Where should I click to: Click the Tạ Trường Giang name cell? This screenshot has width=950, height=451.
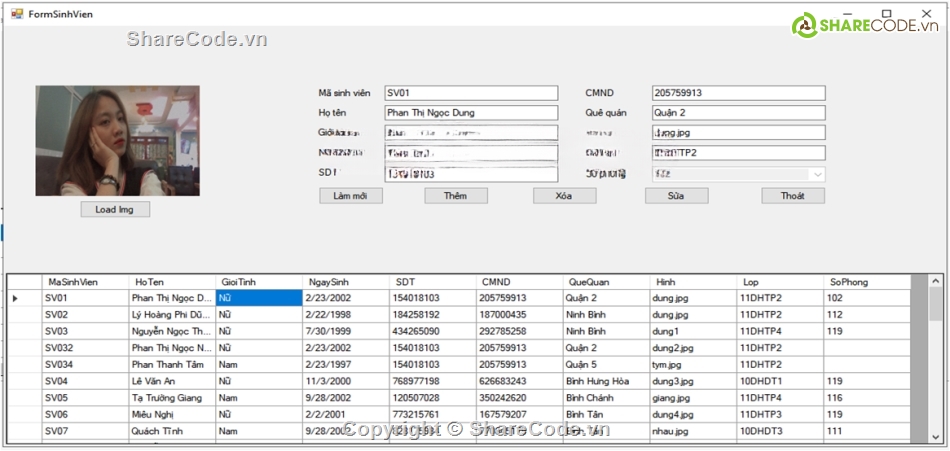tap(172, 398)
